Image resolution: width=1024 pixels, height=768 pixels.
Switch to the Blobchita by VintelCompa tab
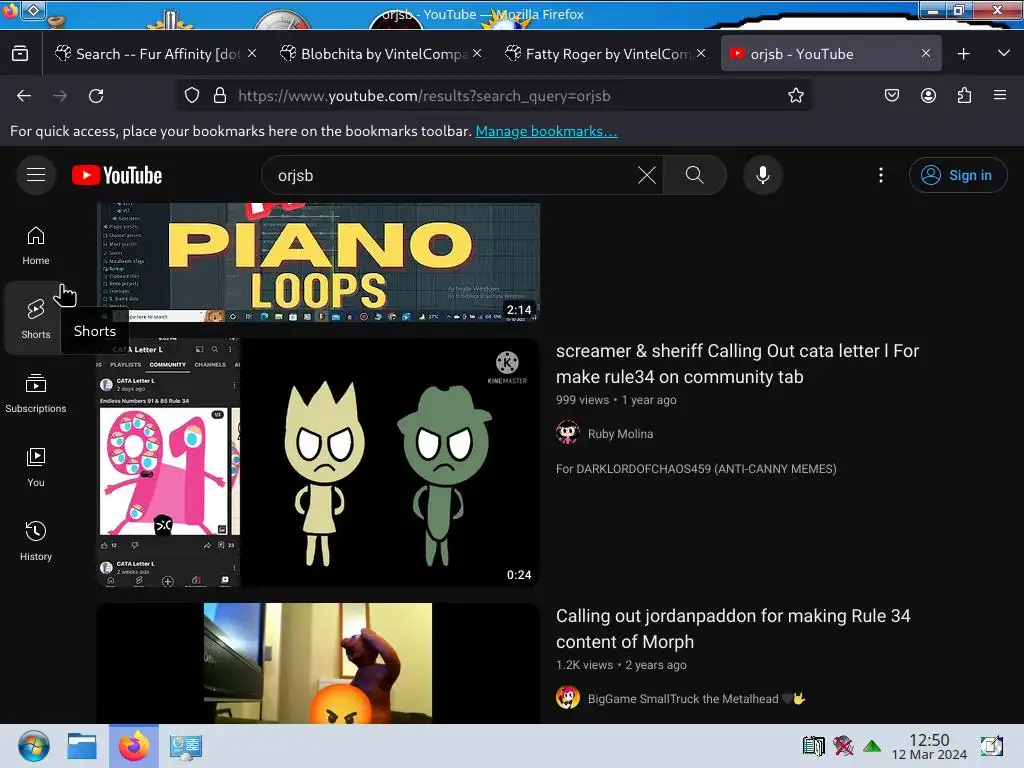click(x=383, y=54)
